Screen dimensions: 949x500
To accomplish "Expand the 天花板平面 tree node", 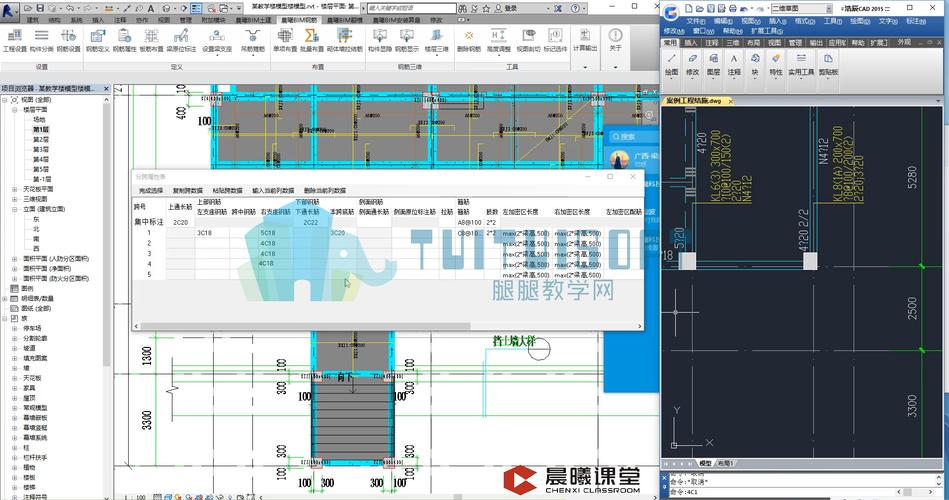I will coord(15,189).
